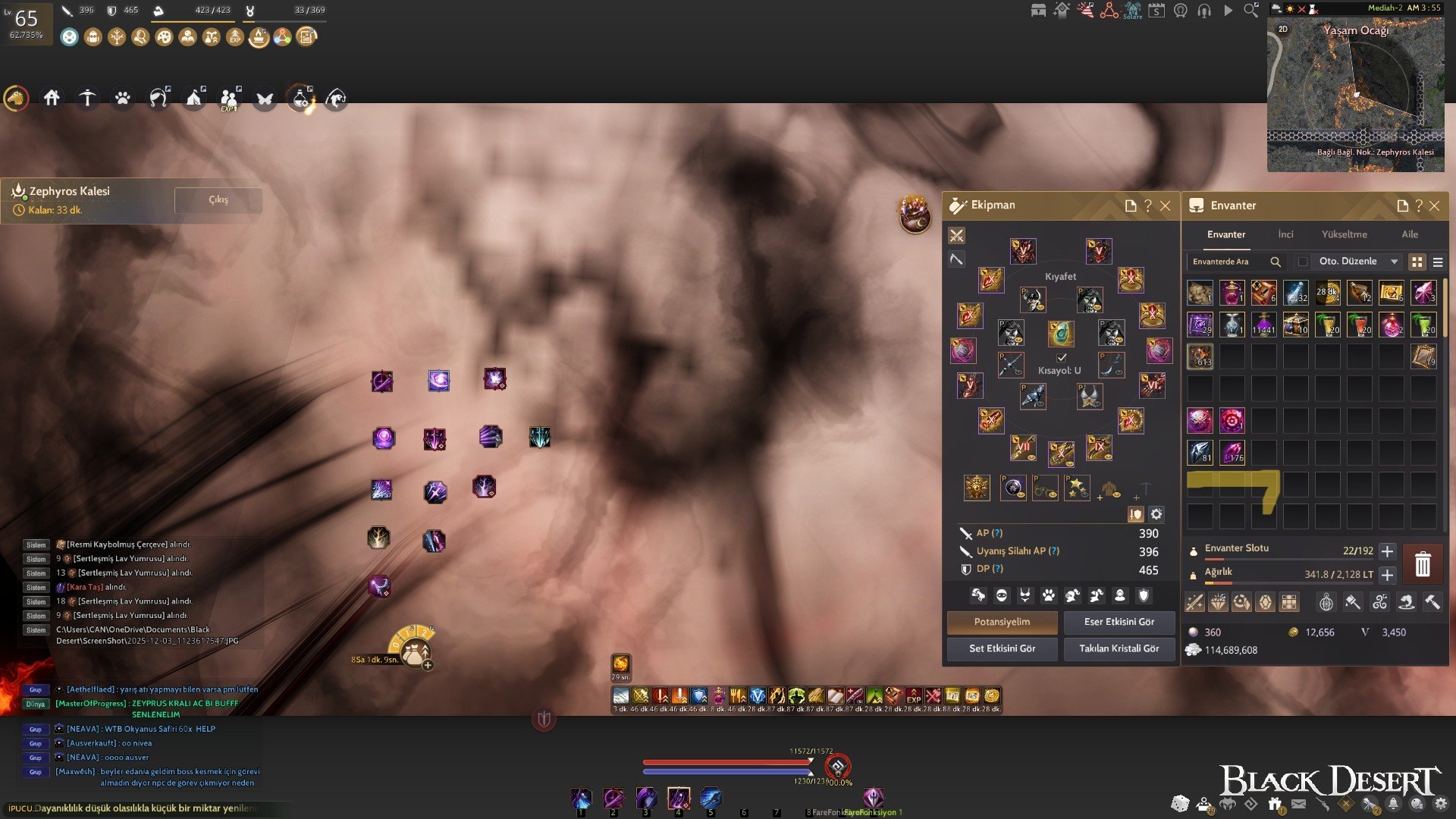Viewport: 1456px width, 819px height.
Task: Switch to the İnci tab
Action: (x=1285, y=234)
